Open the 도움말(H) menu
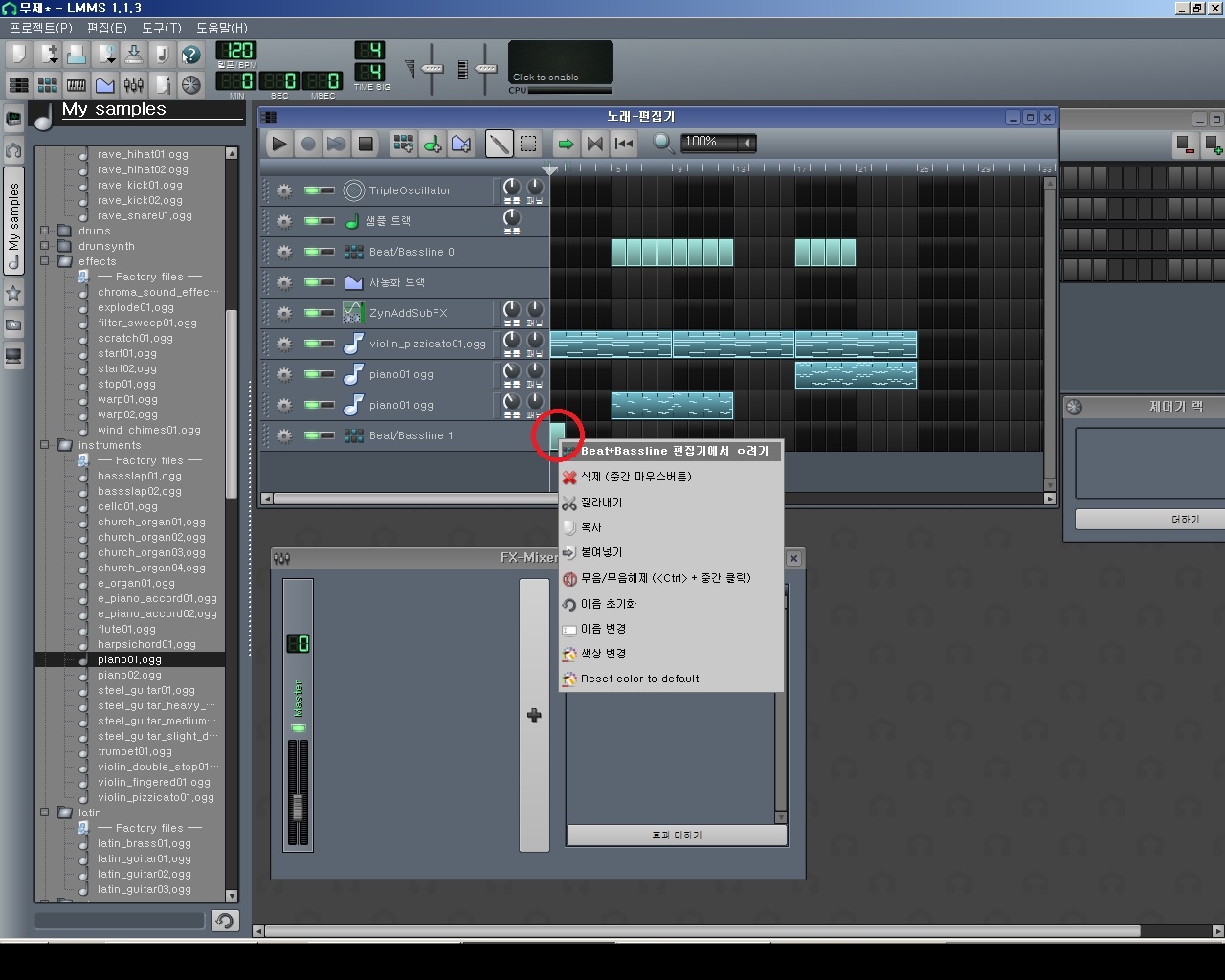1225x980 pixels. point(222,28)
